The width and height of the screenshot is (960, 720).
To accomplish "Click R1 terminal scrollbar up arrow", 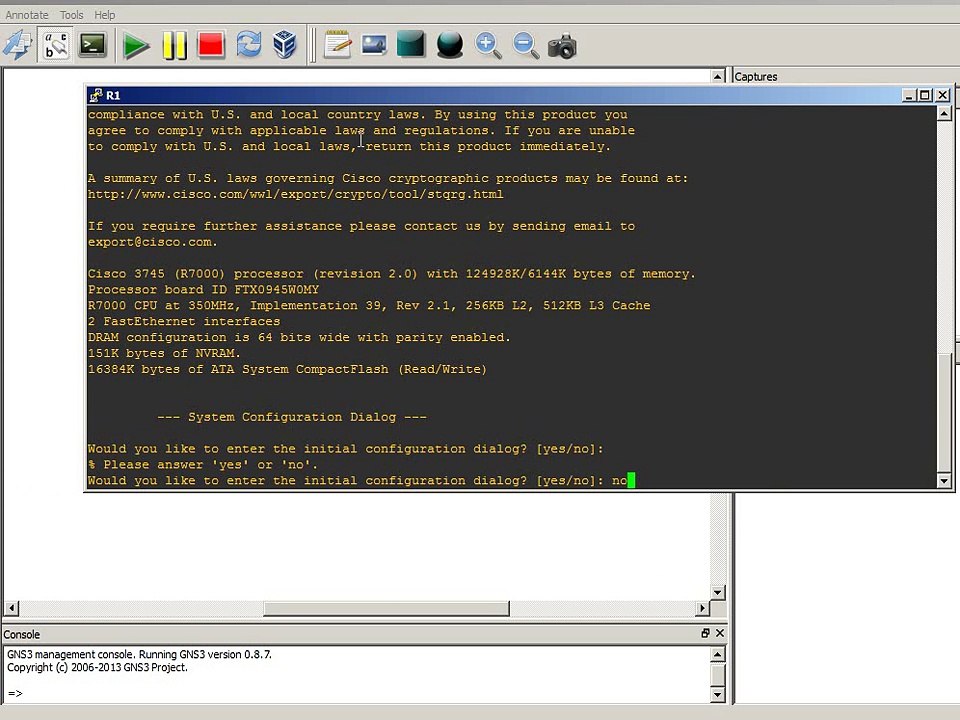I will tap(944, 114).
